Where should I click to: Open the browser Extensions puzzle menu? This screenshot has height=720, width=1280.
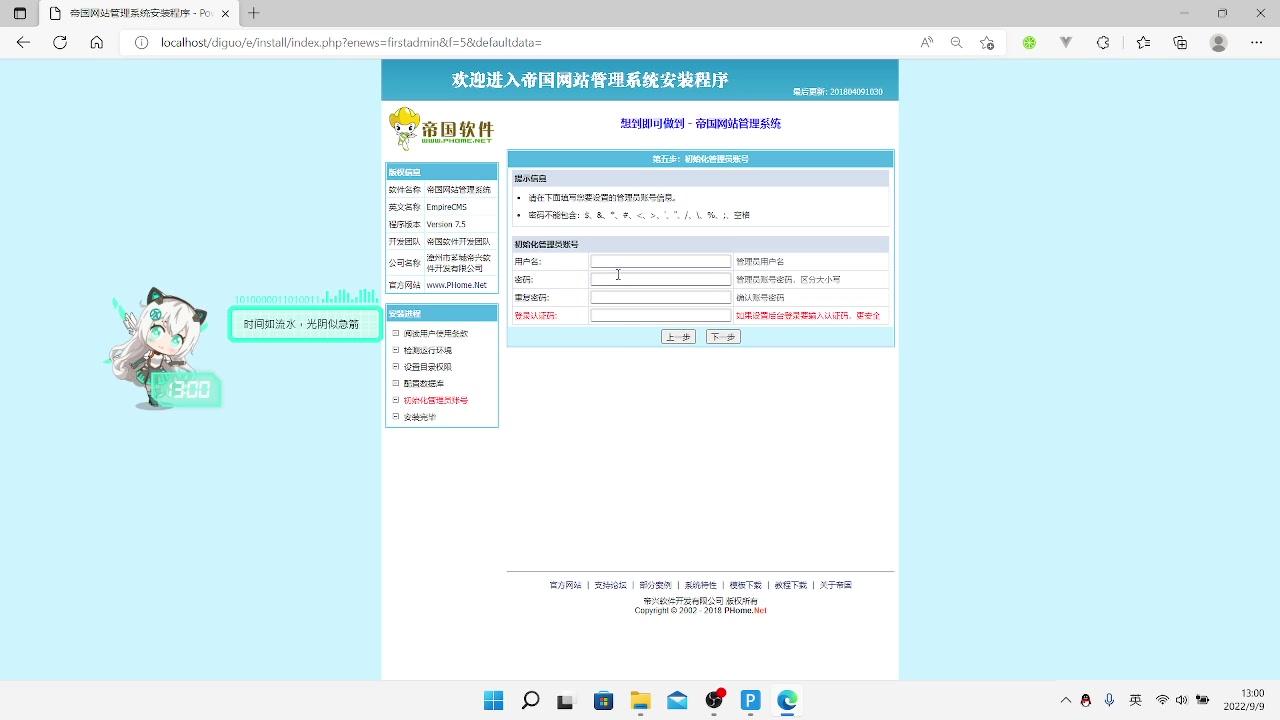pyautogui.click(x=1103, y=42)
